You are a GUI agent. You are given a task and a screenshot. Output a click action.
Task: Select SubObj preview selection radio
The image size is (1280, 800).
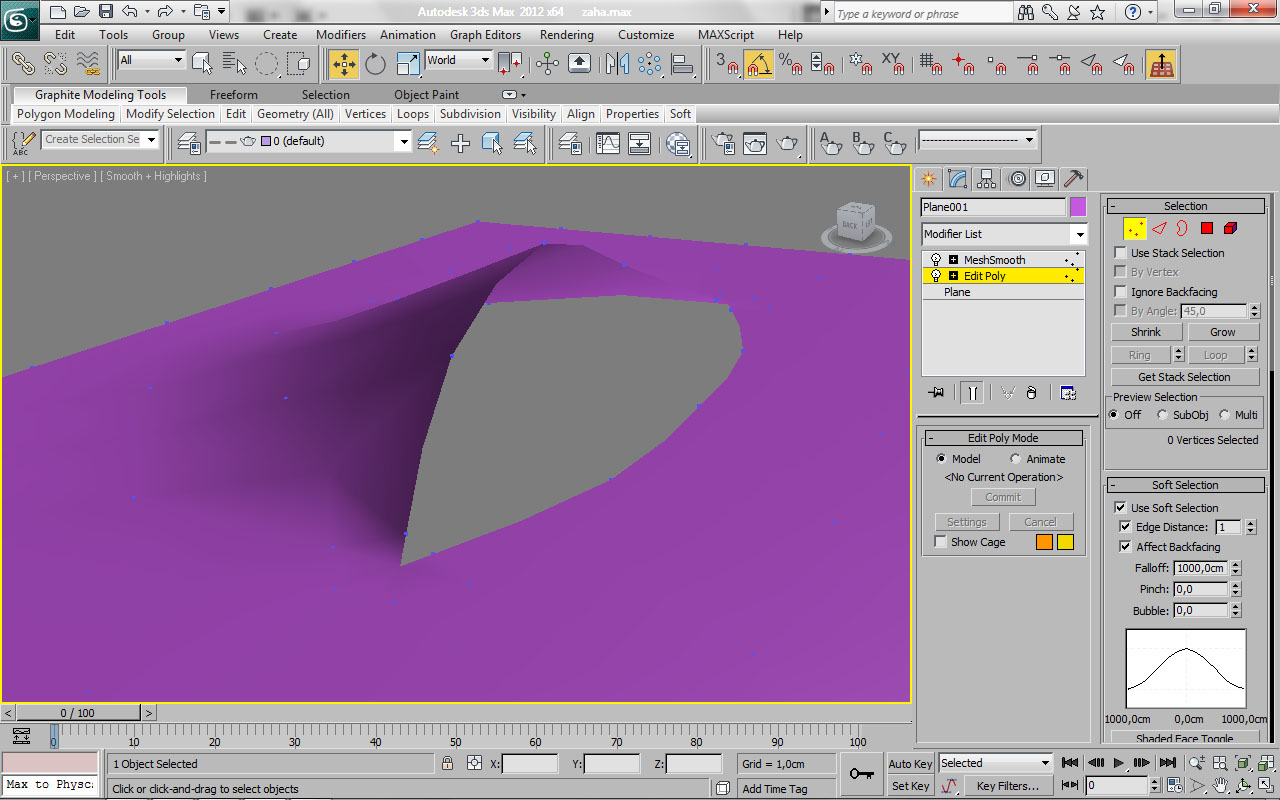click(1162, 415)
